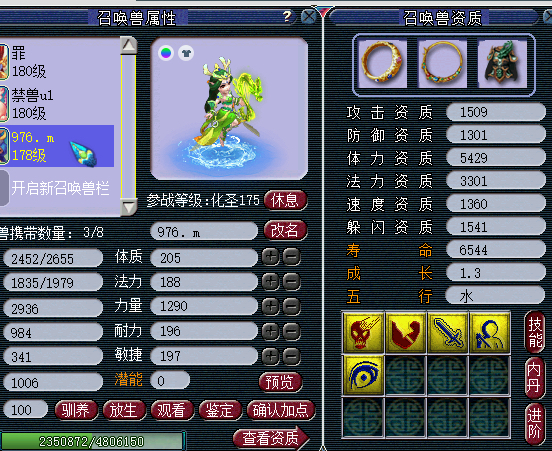This screenshot has width=552, height=451.
Task: Click the 休息 button
Action: [285, 201]
